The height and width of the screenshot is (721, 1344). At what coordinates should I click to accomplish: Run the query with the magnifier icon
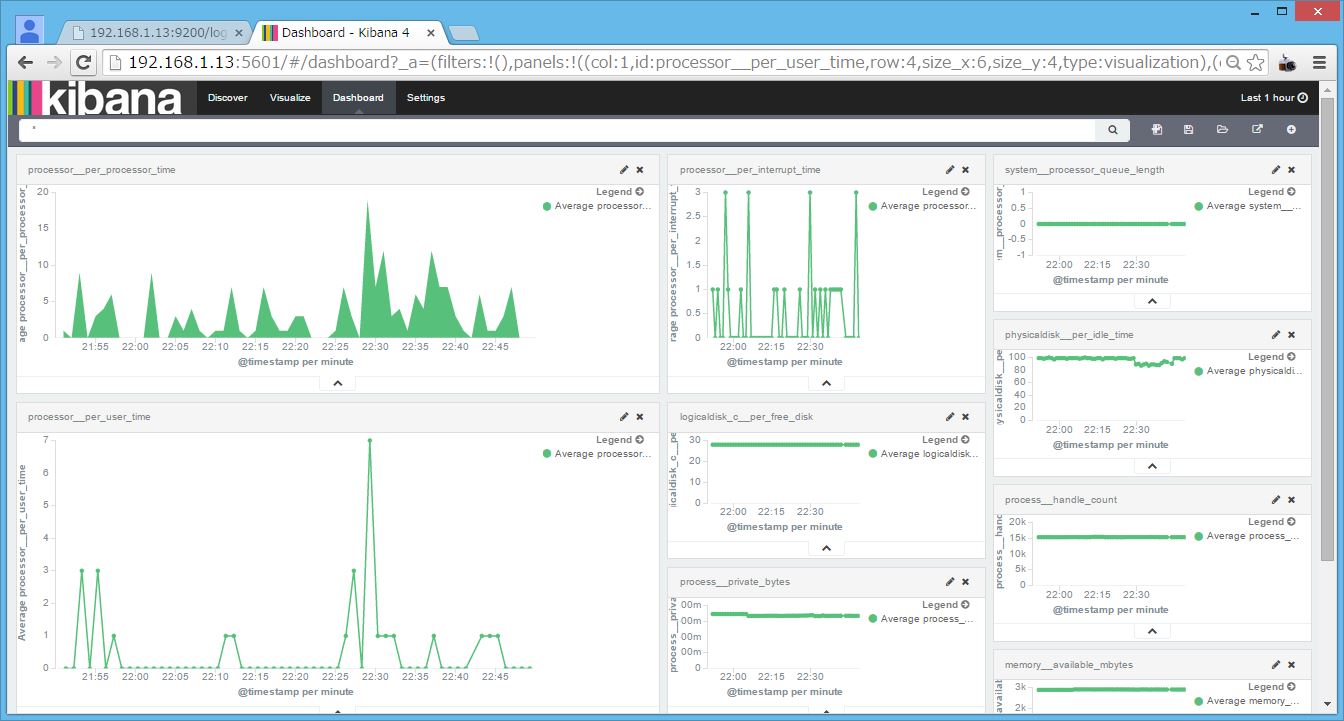pyautogui.click(x=1112, y=129)
